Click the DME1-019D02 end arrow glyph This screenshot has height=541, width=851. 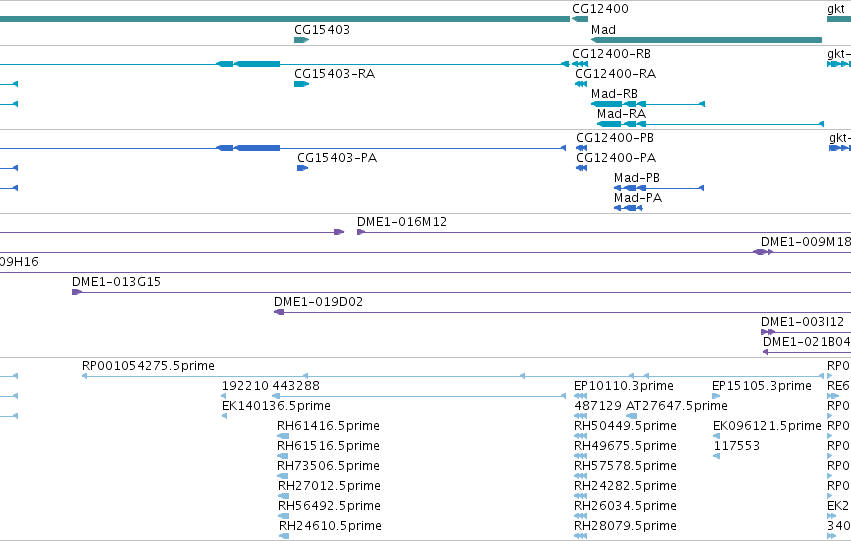pyautogui.click(x=279, y=312)
